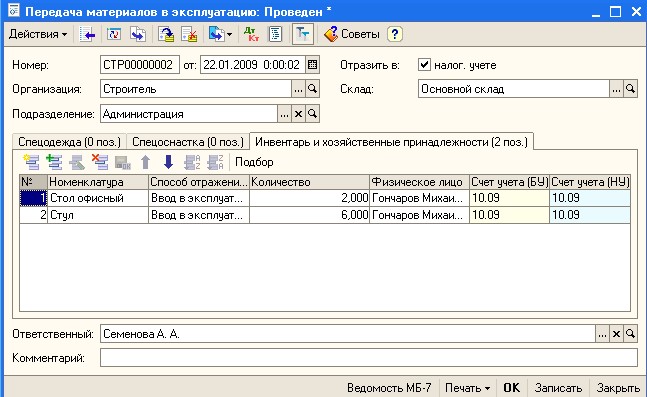Move row down with blue arrow
Image resolution: width=647 pixels, height=397 pixels.
(x=168, y=162)
